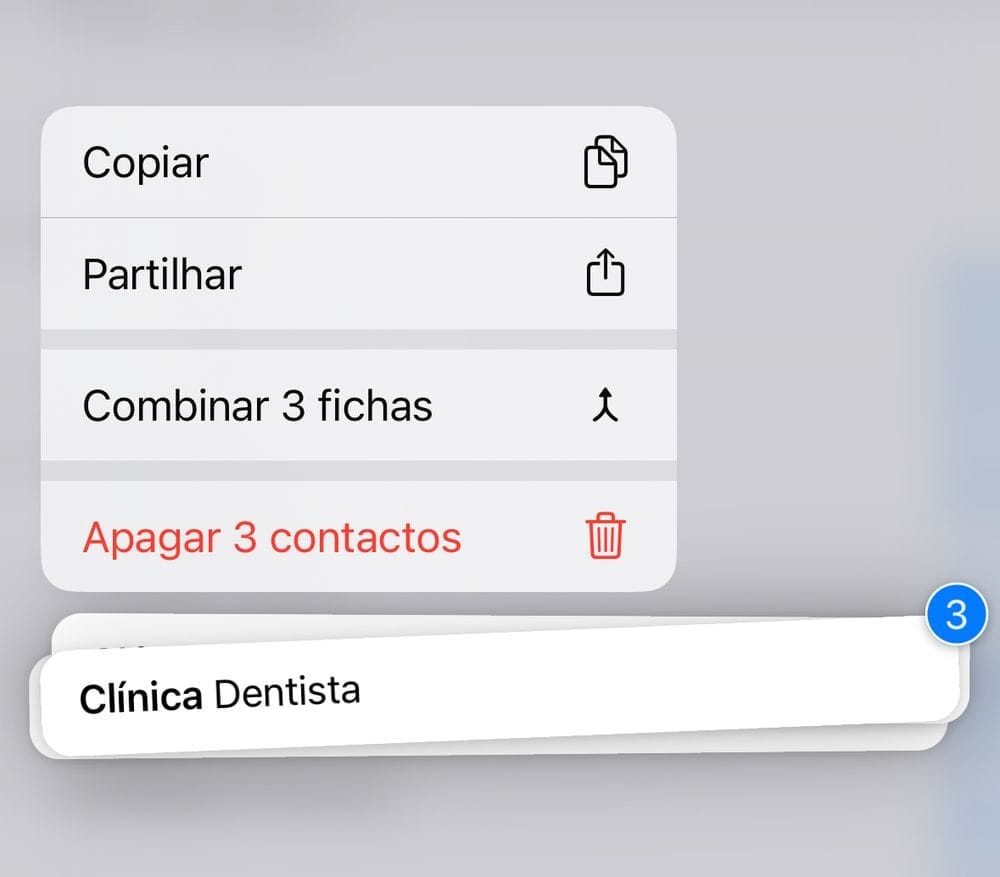Tap the merge arrows icon

click(605, 405)
